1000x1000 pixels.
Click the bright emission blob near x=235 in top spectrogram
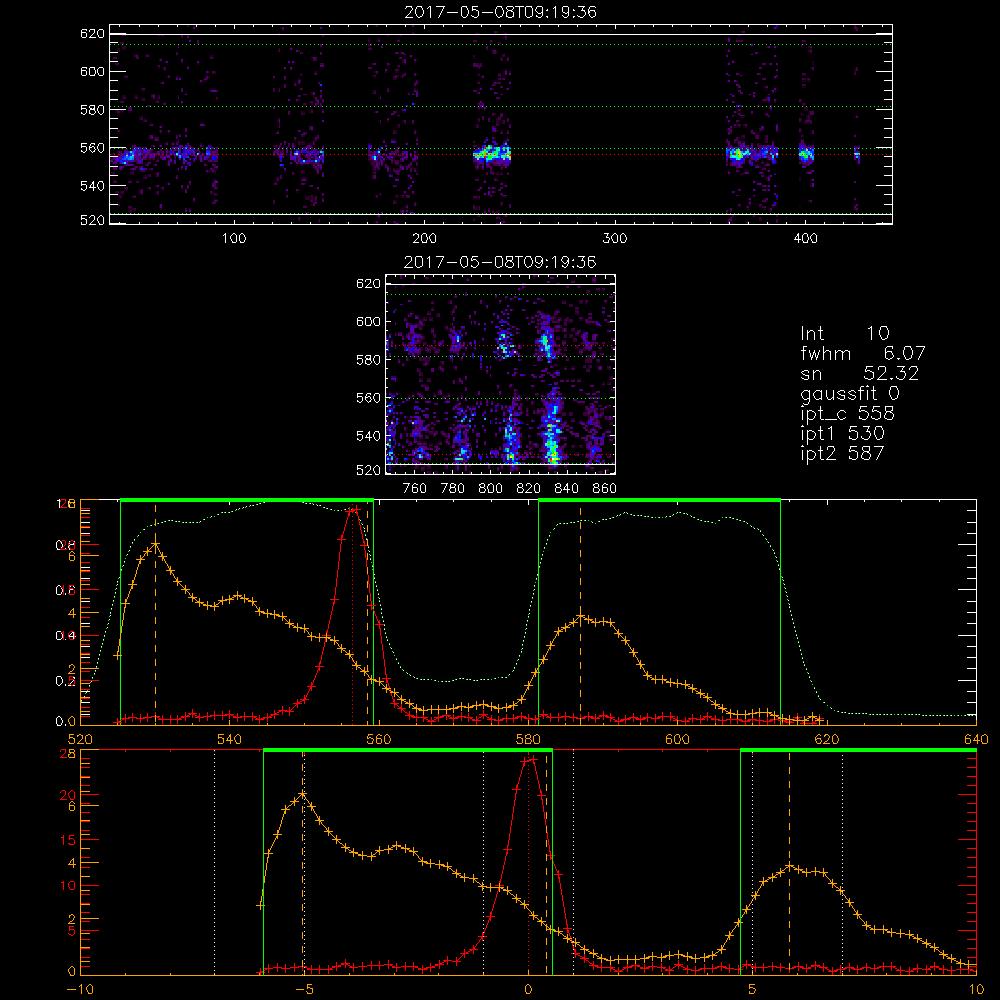click(491, 153)
